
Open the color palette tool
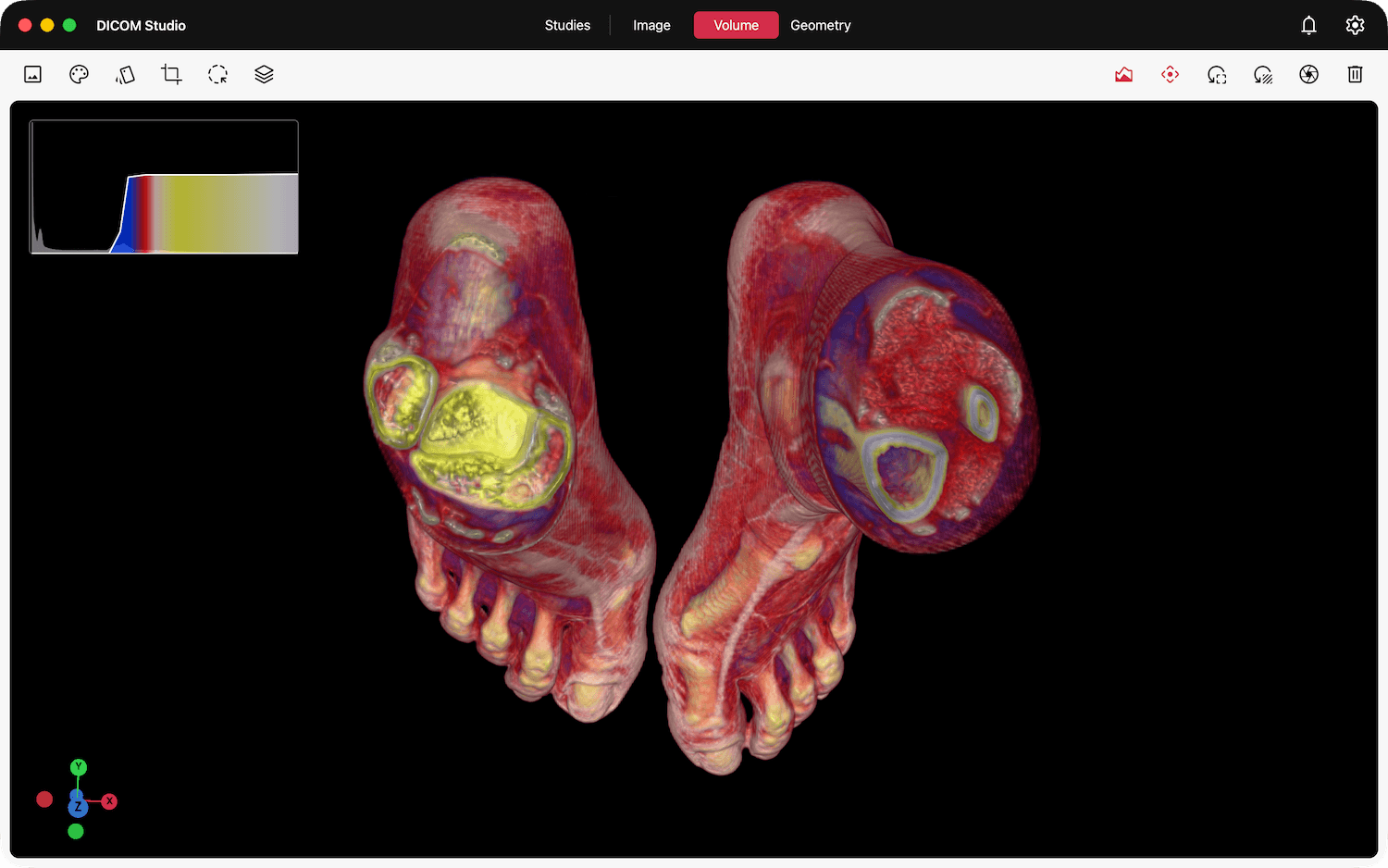tap(79, 75)
